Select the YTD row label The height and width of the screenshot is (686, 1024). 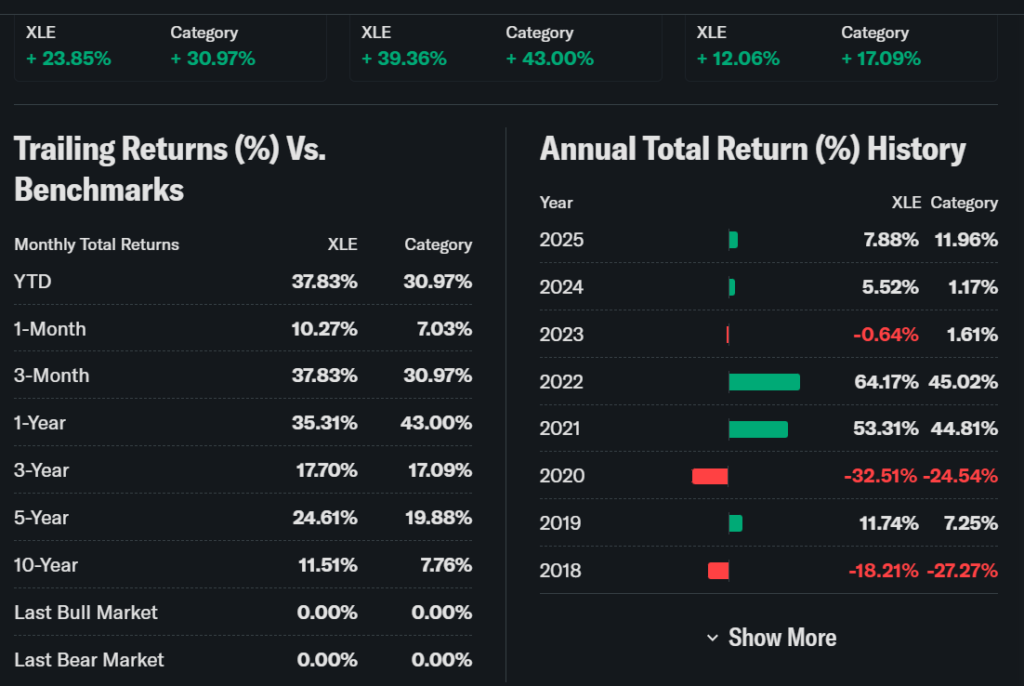[33, 282]
